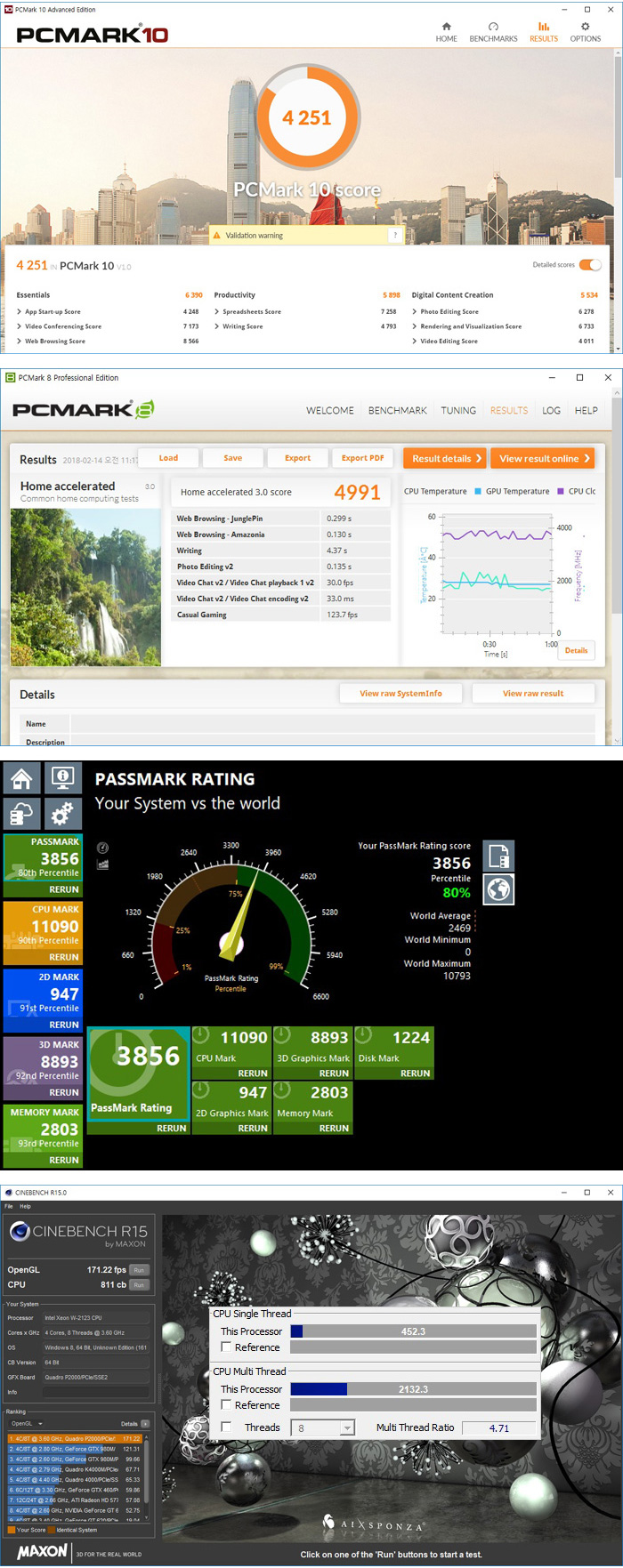Click power icon on CPU Mark tile
This screenshot has height=1568, width=623.
pos(202,1035)
